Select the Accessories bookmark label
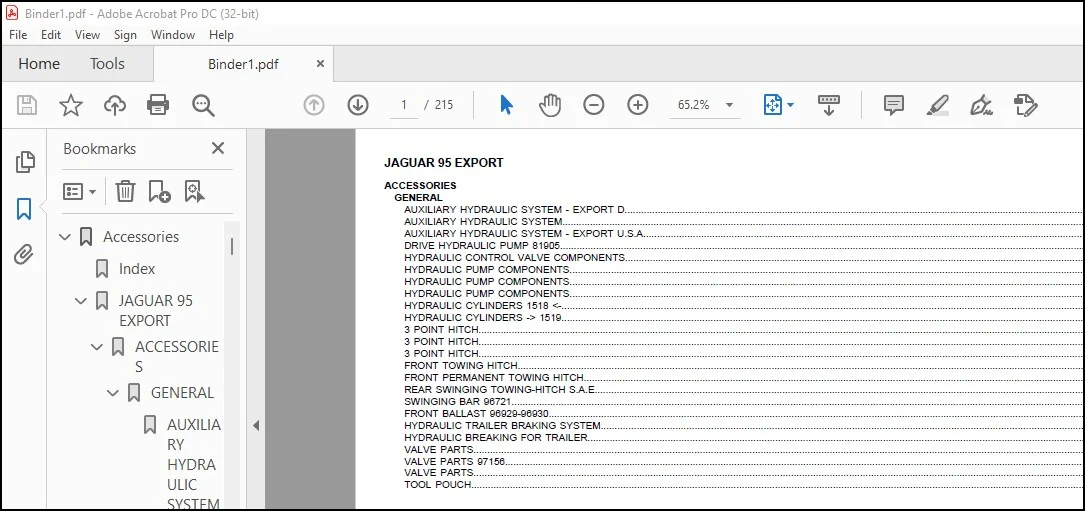 click(x=141, y=237)
